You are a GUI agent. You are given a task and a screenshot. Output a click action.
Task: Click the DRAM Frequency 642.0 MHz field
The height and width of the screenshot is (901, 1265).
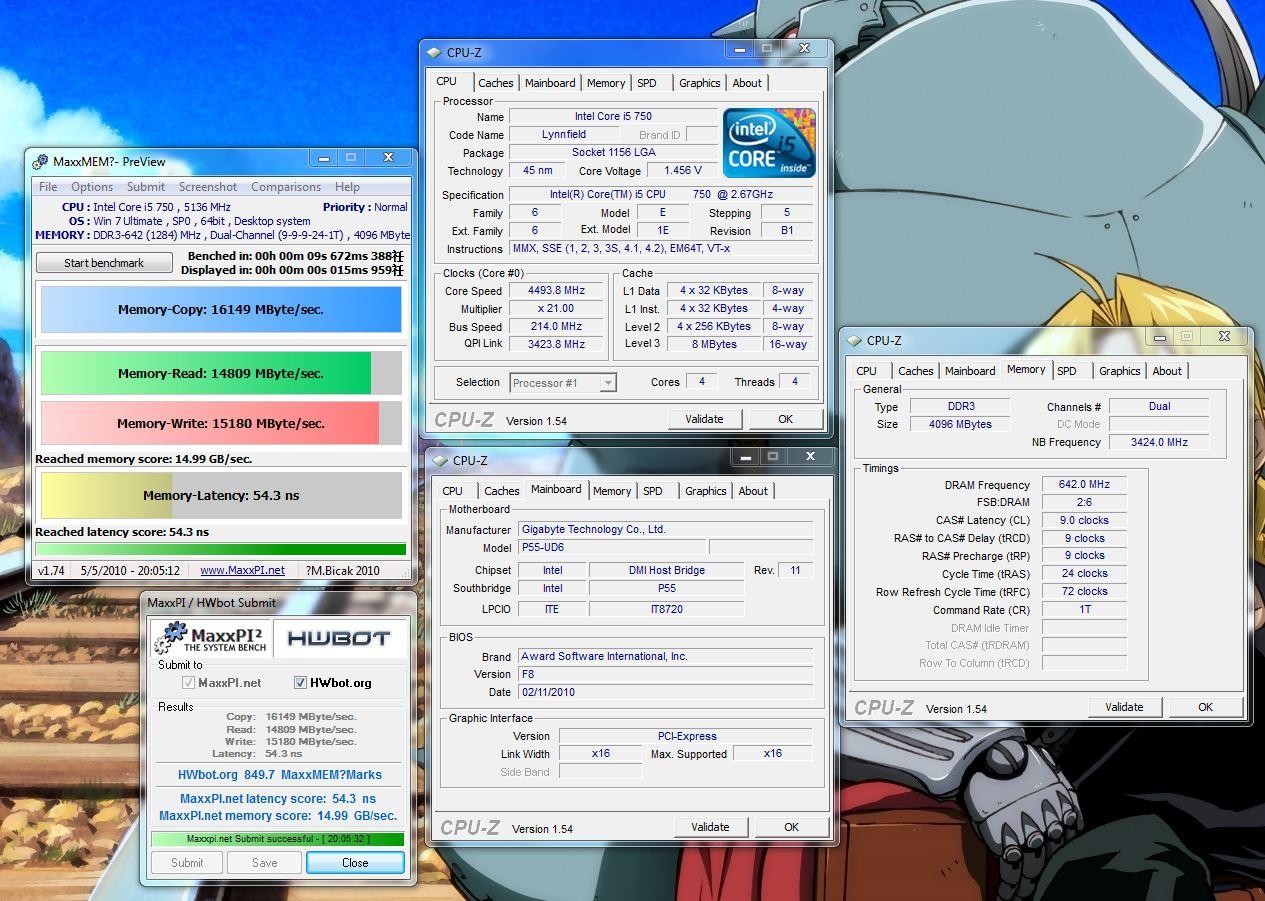1084,485
